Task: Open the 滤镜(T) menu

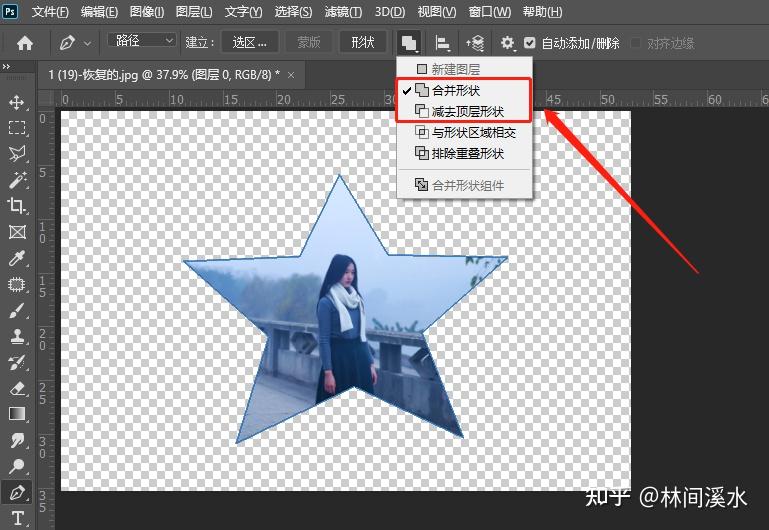Action: pyautogui.click(x=343, y=12)
